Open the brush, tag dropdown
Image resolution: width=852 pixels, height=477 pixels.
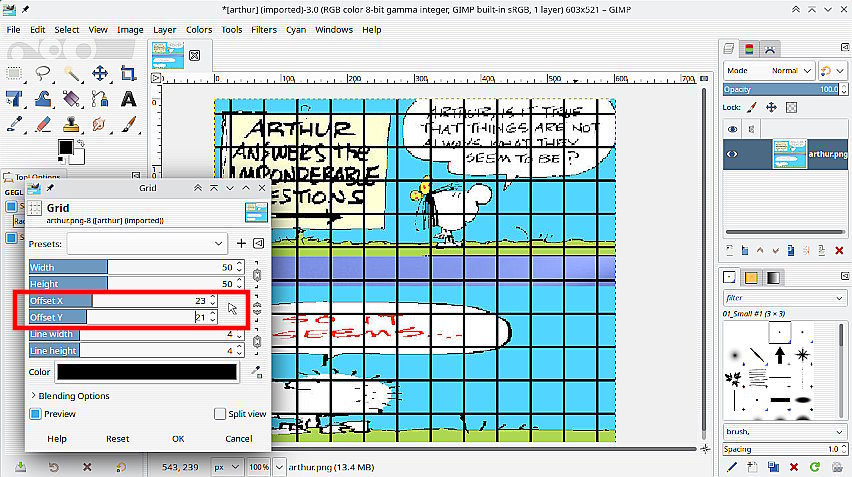pyautogui.click(x=784, y=431)
